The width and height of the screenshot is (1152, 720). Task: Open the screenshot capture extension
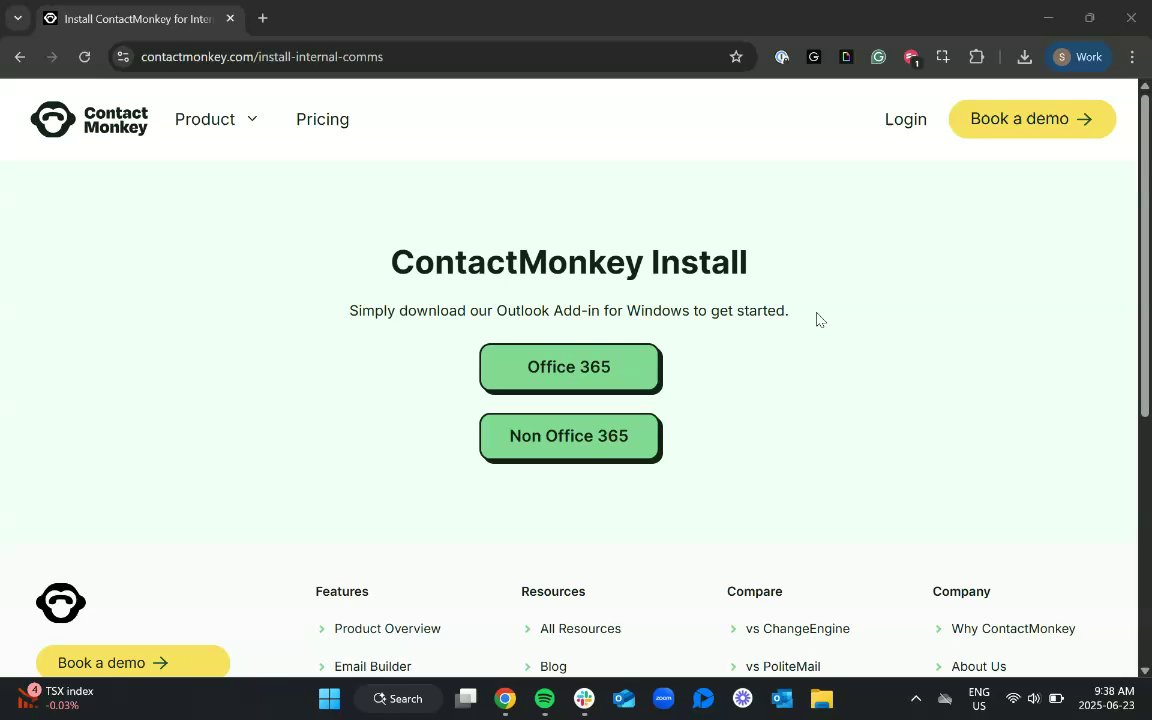[x=943, y=56]
